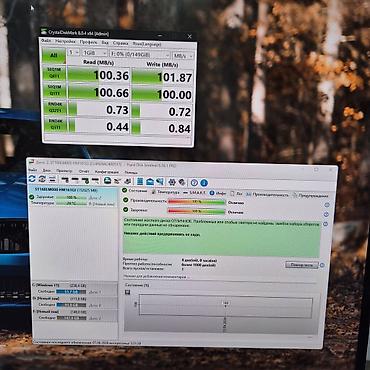Open the test count dropdown showing 5

(x=73, y=53)
